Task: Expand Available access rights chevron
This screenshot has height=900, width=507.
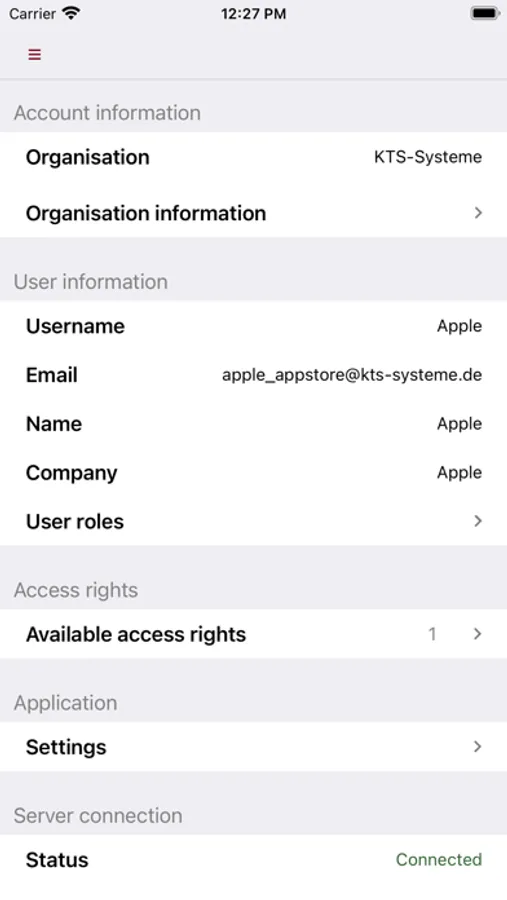Action: tap(478, 634)
